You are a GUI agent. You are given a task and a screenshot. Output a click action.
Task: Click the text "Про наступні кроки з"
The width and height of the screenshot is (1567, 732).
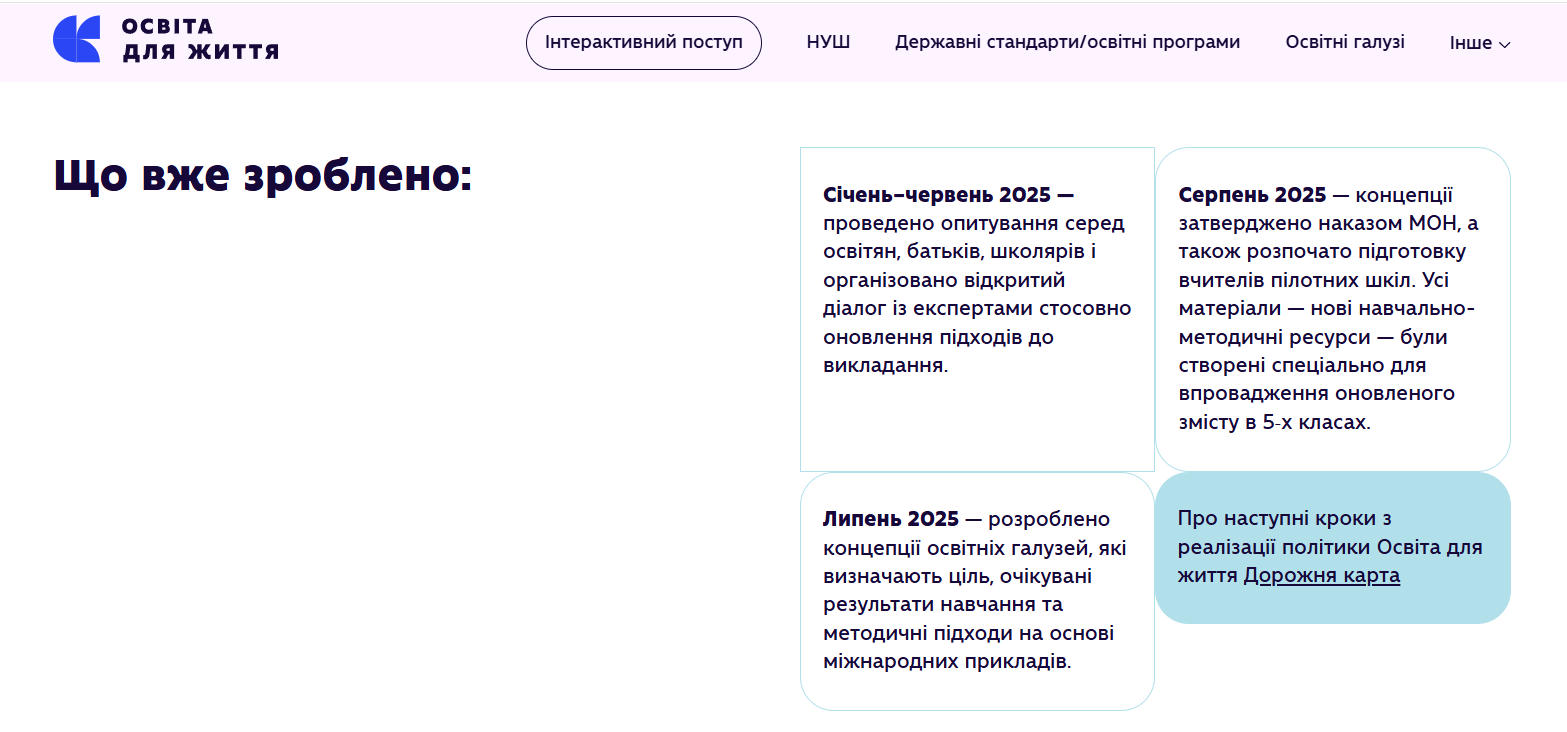pos(1284,519)
